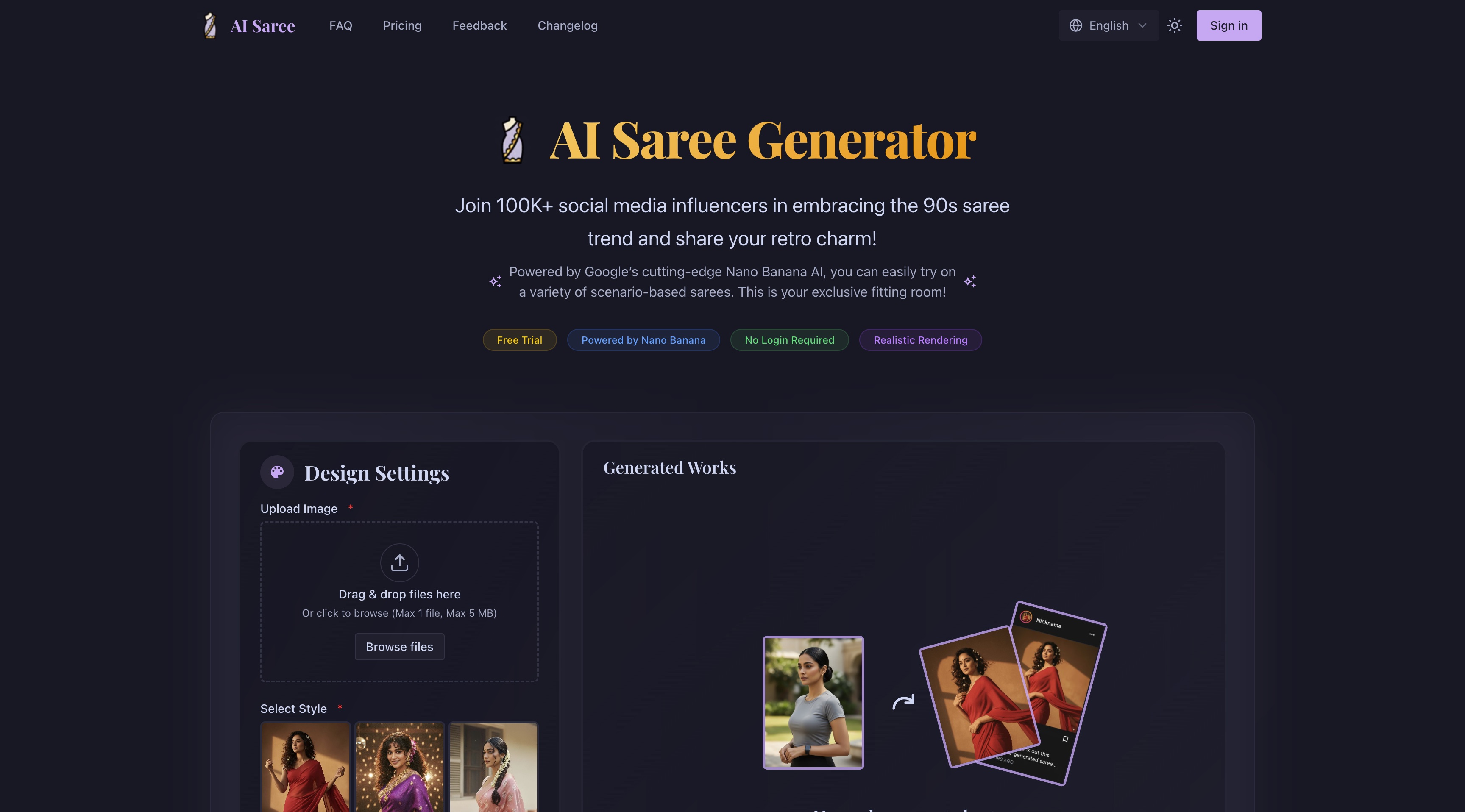
Task: Click the AI Saree logo icon in navbar
Action: pos(210,25)
